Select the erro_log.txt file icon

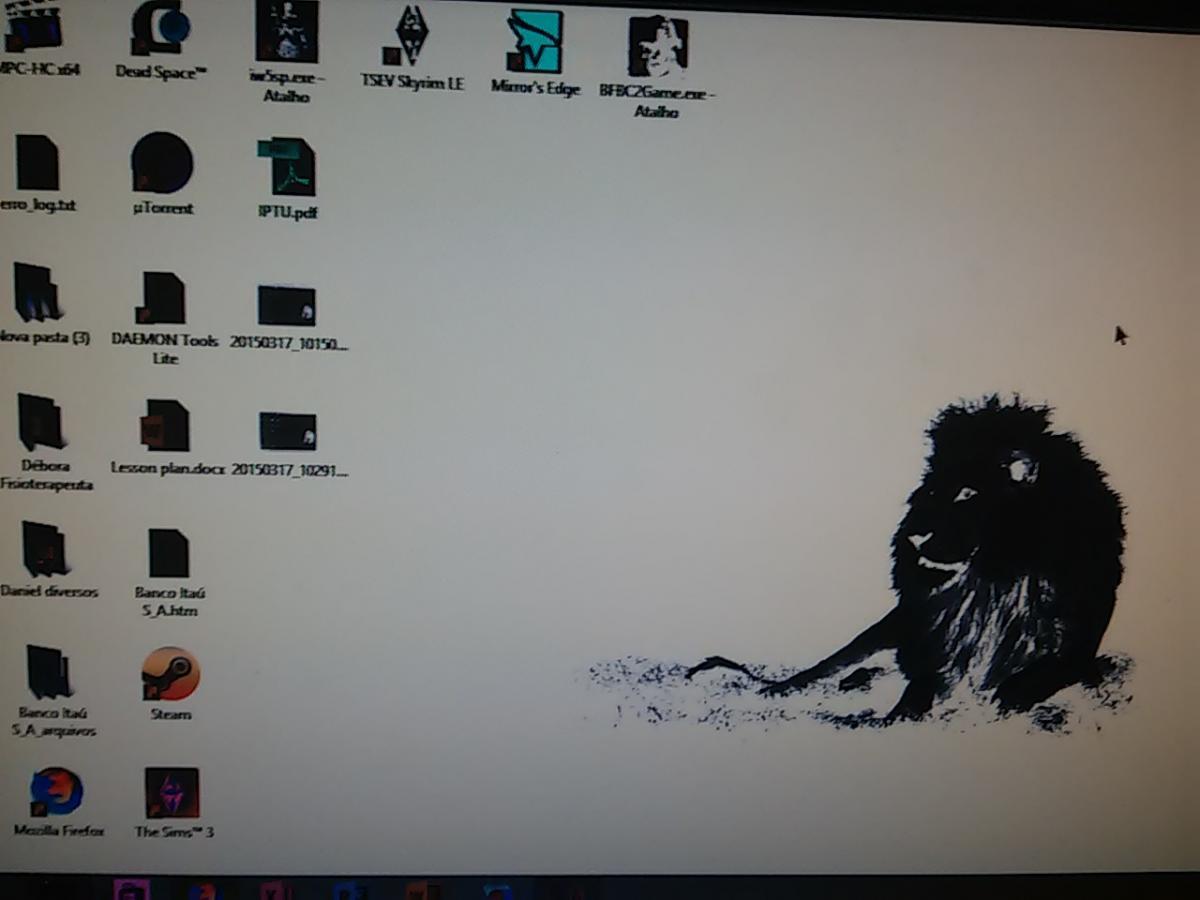click(x=37, y=162)
